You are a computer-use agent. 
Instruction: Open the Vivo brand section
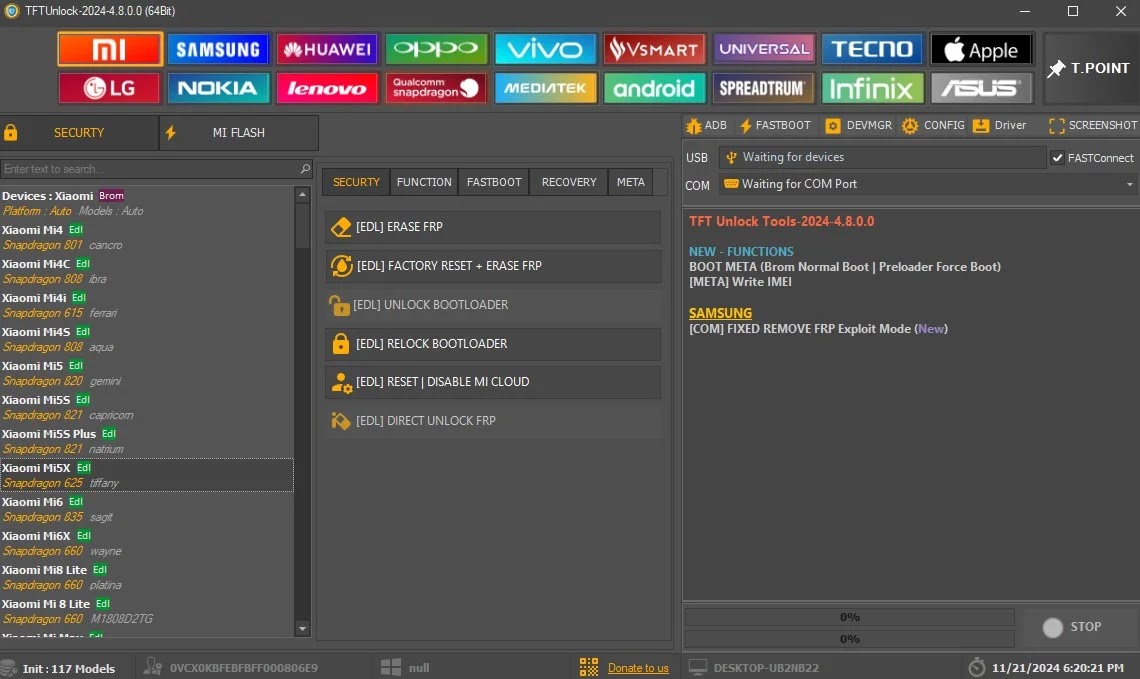tap(545, 49)
